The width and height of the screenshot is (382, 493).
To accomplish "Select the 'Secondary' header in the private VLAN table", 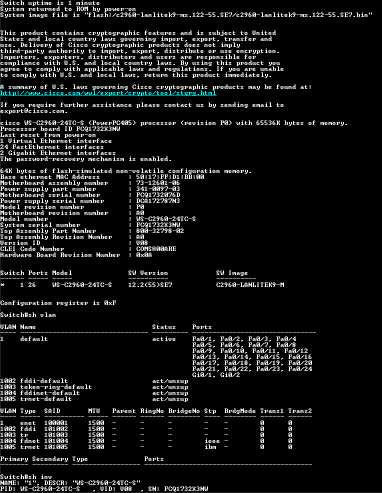I will click(x=50, y=459).
